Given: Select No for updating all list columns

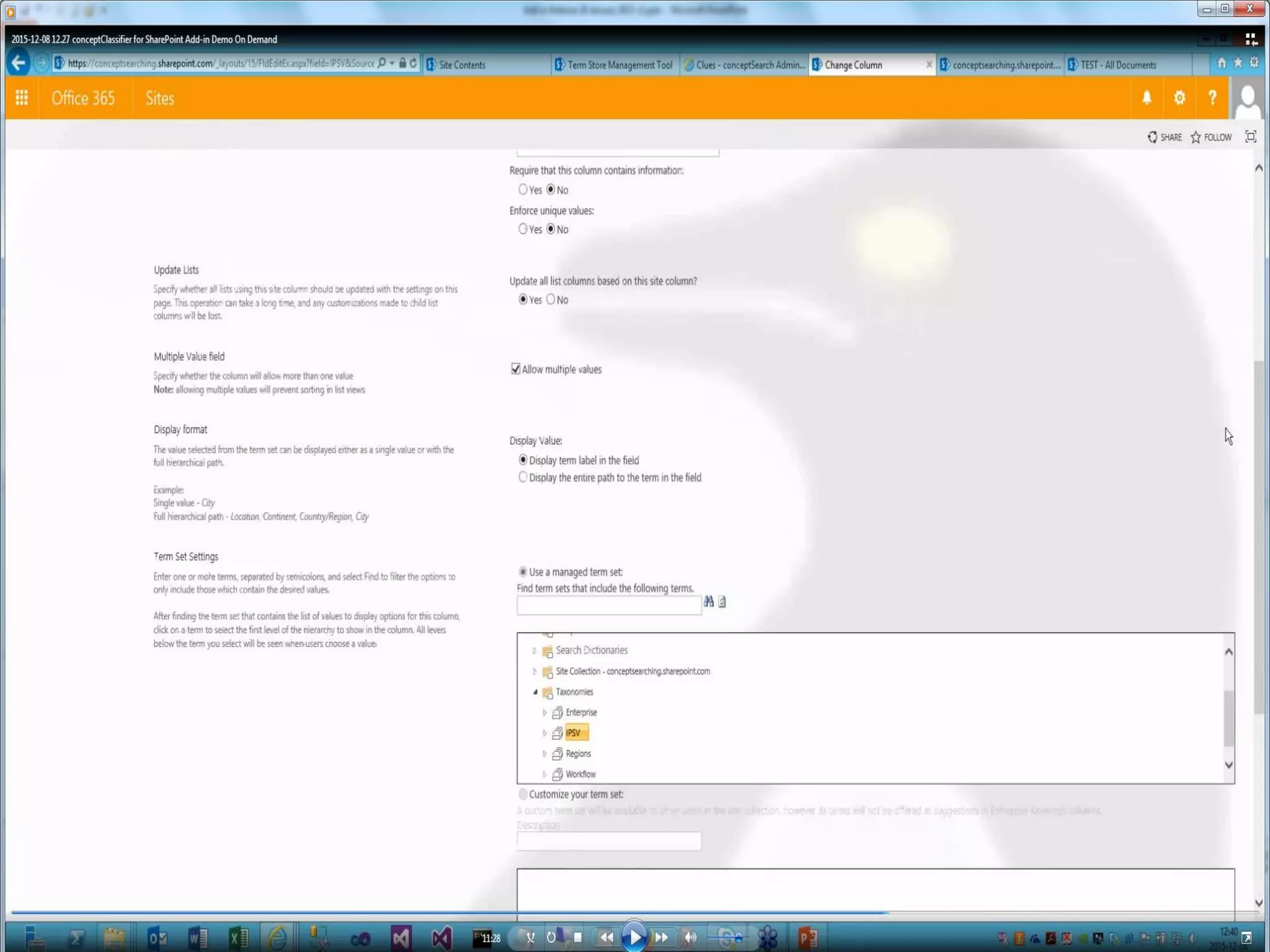Looking at the screenshot, I should 551,299.
